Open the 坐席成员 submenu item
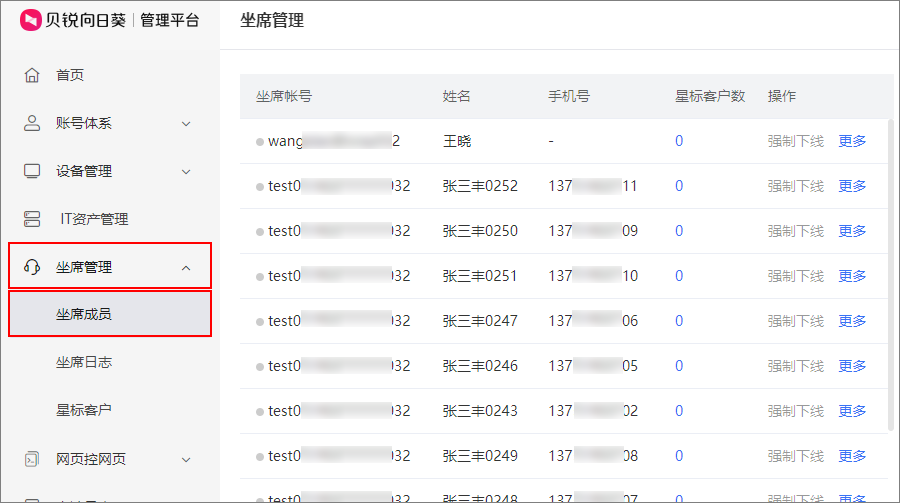The width and height of the screenshot is (900, 503). 84,314
